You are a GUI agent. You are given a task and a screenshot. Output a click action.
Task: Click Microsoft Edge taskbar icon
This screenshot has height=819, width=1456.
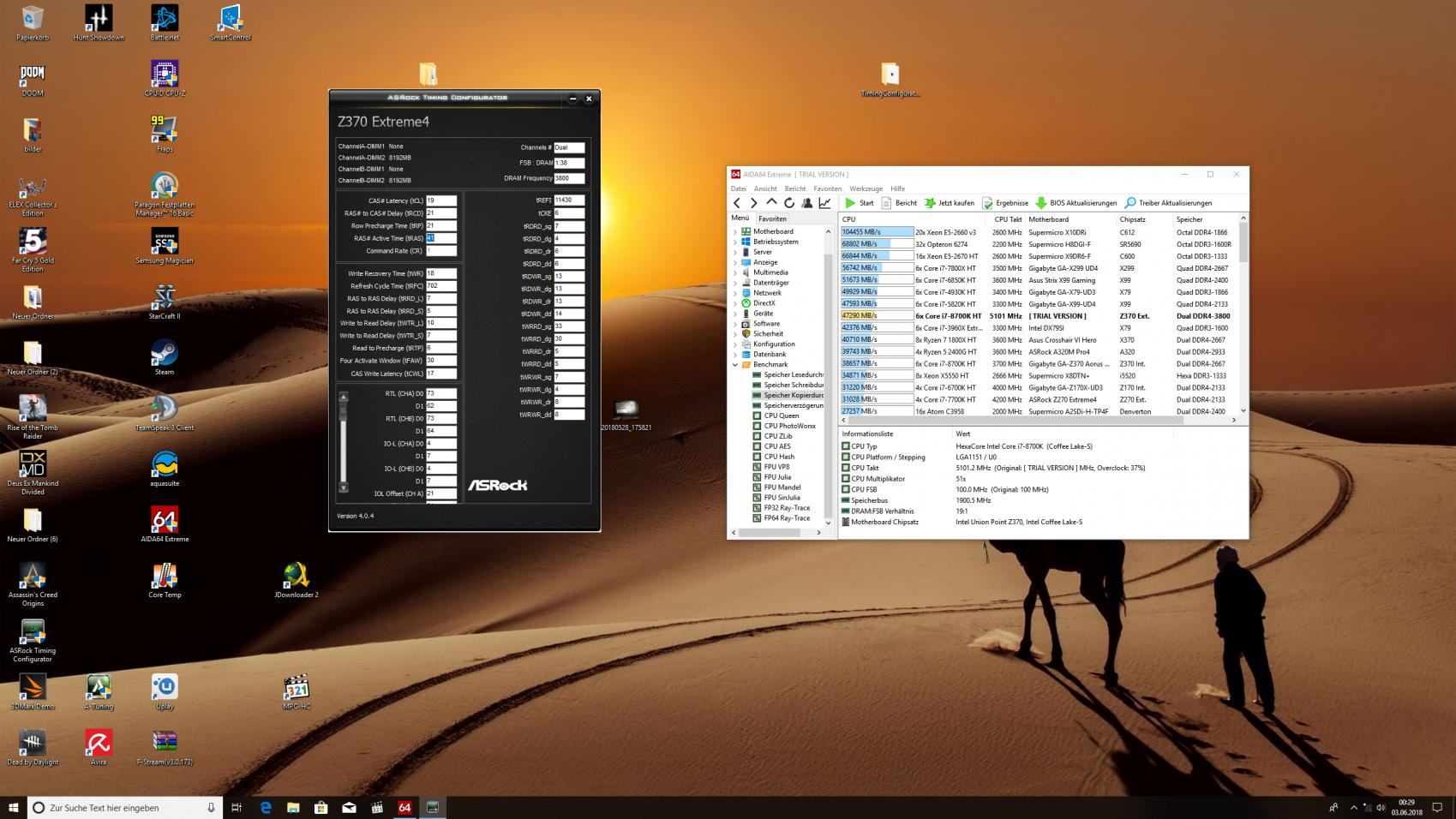click(x=266, y=807)
